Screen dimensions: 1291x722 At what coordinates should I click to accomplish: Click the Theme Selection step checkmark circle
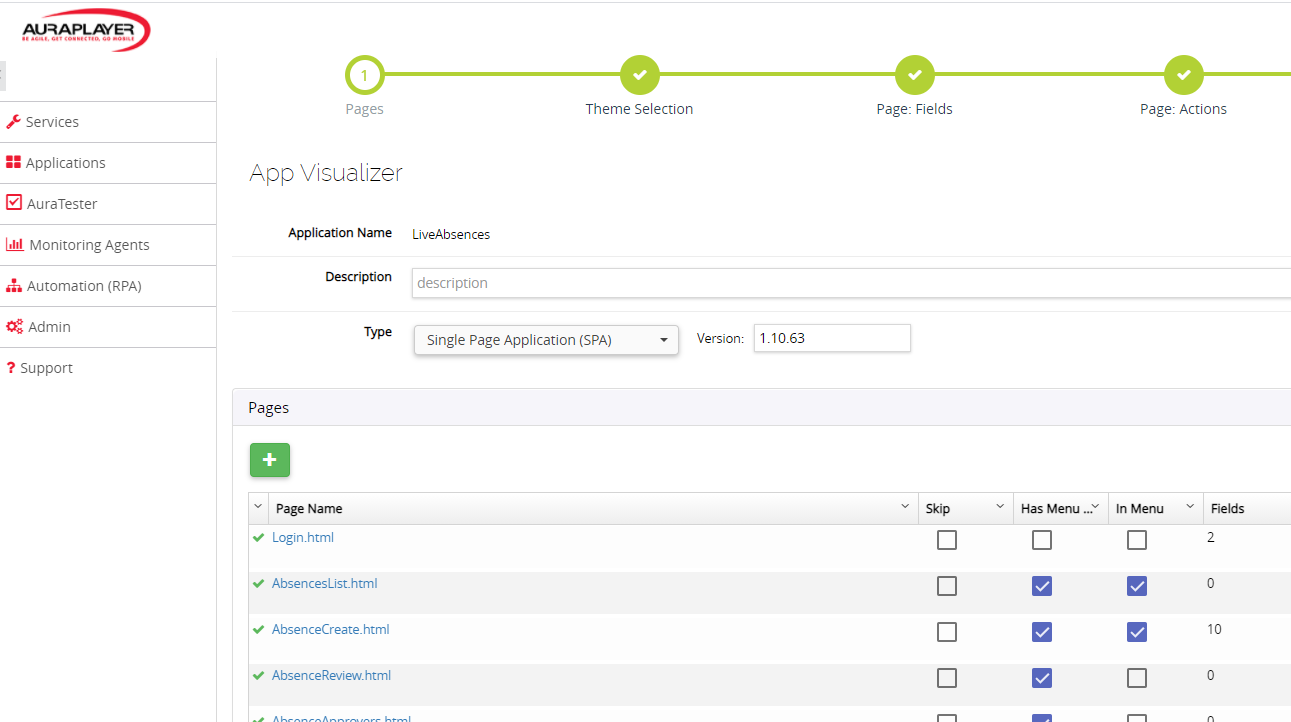pos(640,75)
